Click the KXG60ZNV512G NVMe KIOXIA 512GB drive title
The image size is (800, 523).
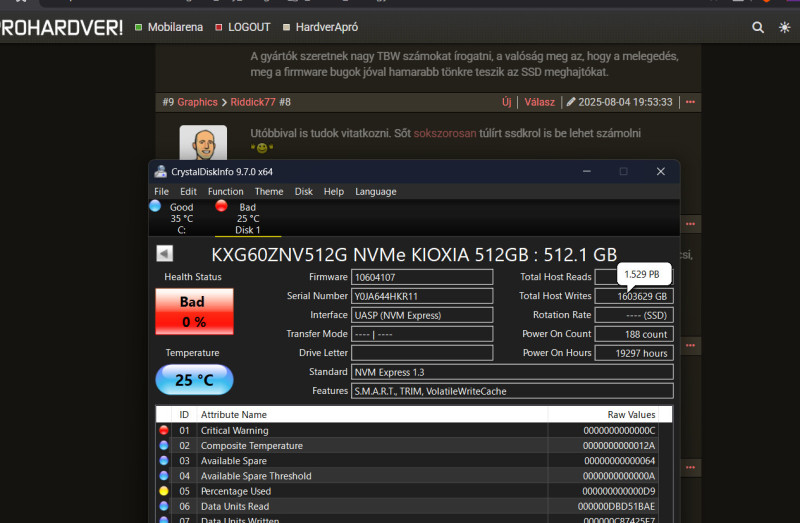414,254
